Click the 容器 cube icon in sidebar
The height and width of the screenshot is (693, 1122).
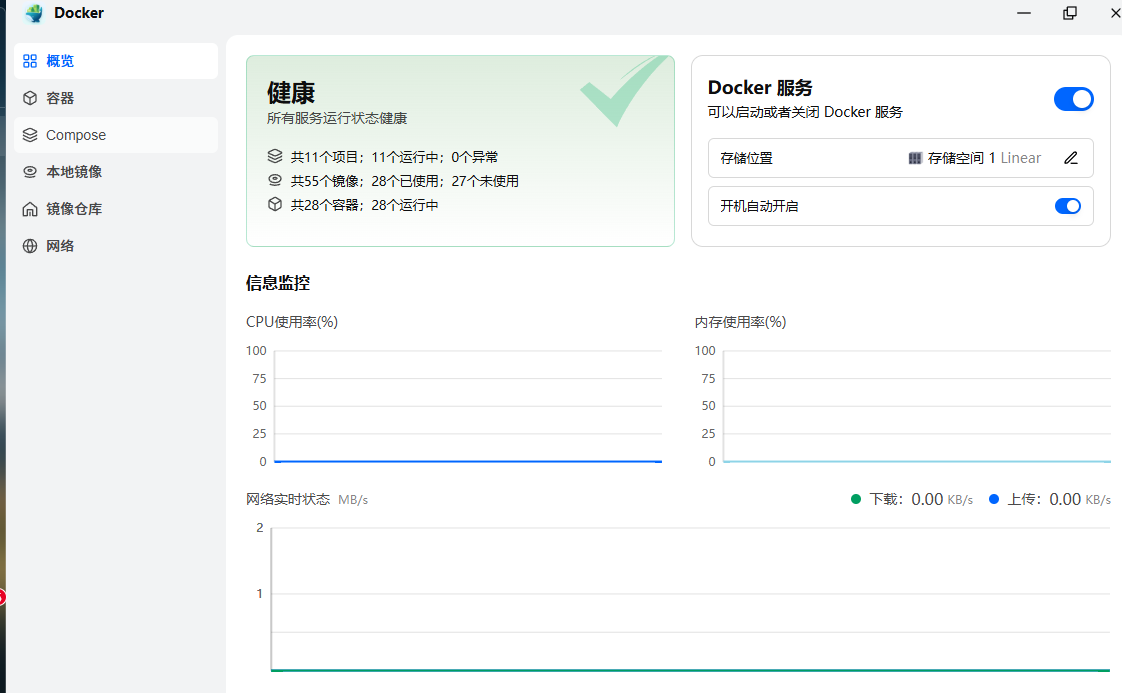(30, 98)
